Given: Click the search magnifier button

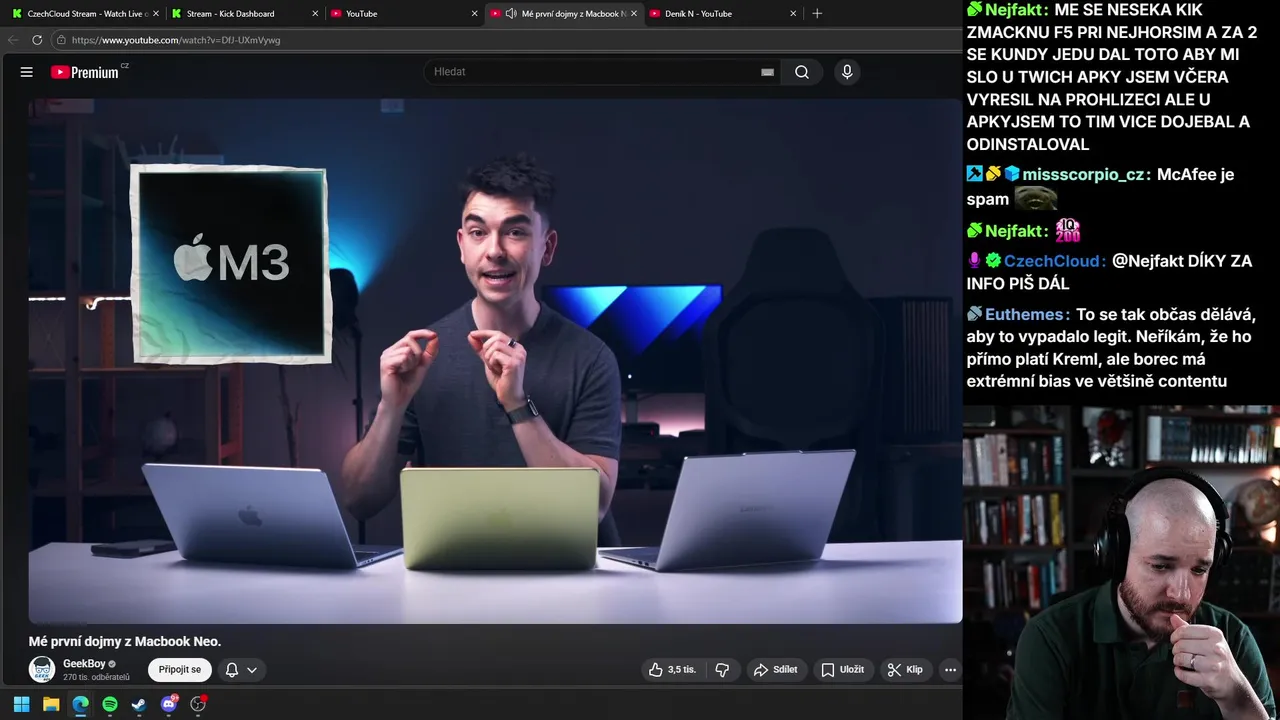Looking at the screenshot, I should tap(802, 72).
